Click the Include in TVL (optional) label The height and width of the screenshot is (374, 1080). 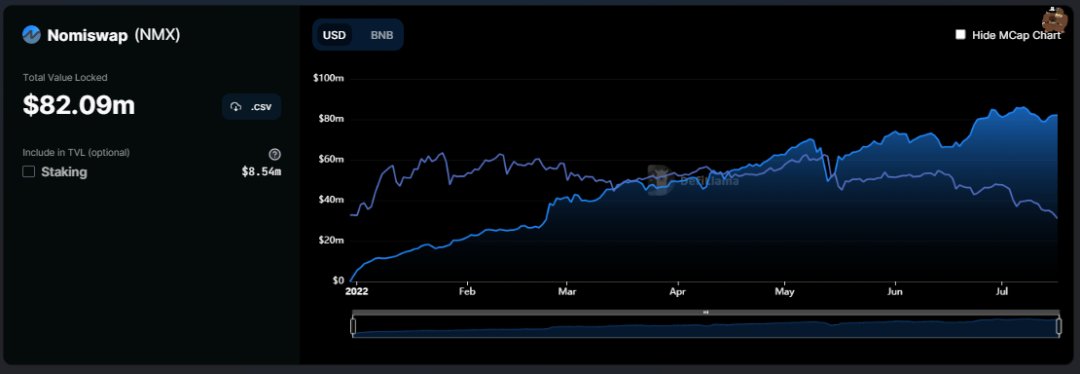pyautogui.click(x=76, y=152)
